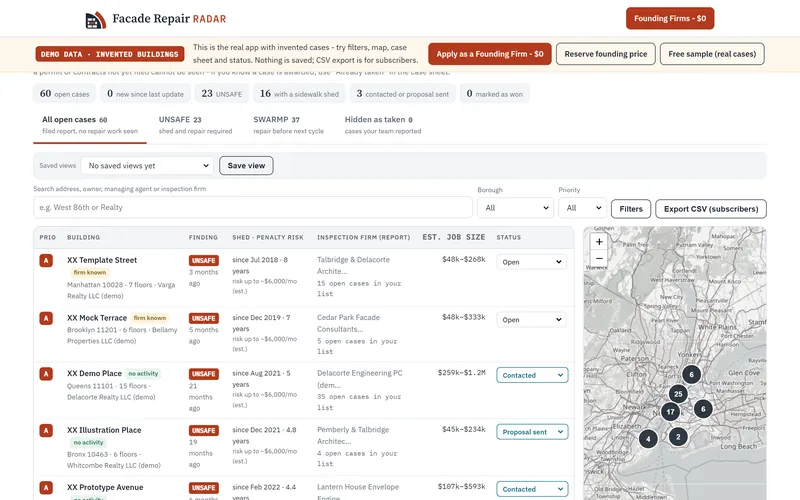Click the $259k–$1.2M job size value
Image resolution: width=800 pixels, height=500 pixels.
click(x=462, y=373)
